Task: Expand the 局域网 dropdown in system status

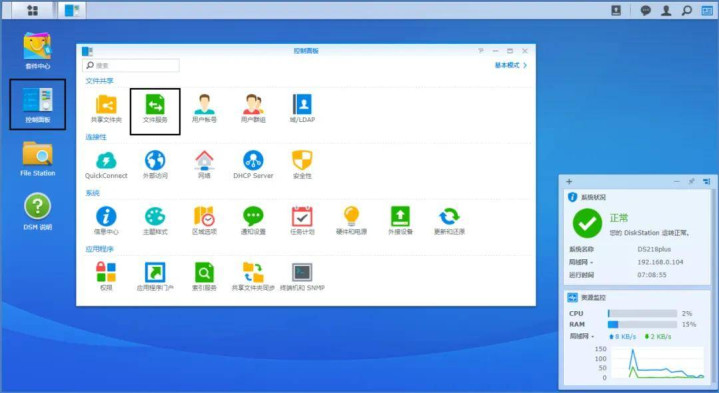Action: 581,262
